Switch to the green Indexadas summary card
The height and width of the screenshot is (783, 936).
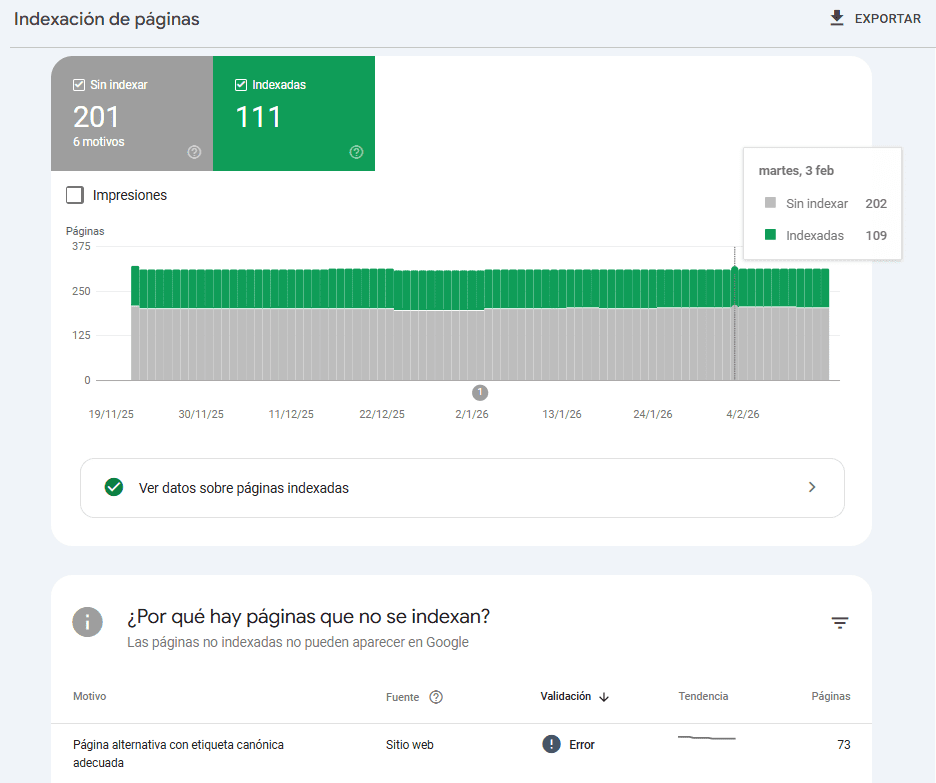(293, 113)
